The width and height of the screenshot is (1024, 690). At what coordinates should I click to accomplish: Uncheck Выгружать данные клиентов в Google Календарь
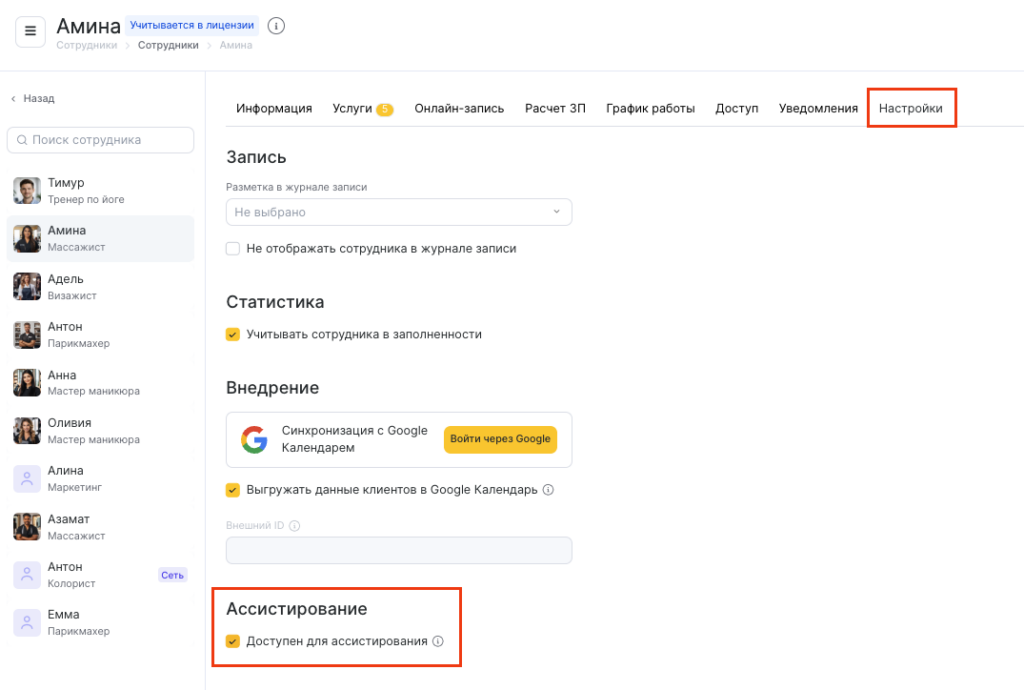233,490
